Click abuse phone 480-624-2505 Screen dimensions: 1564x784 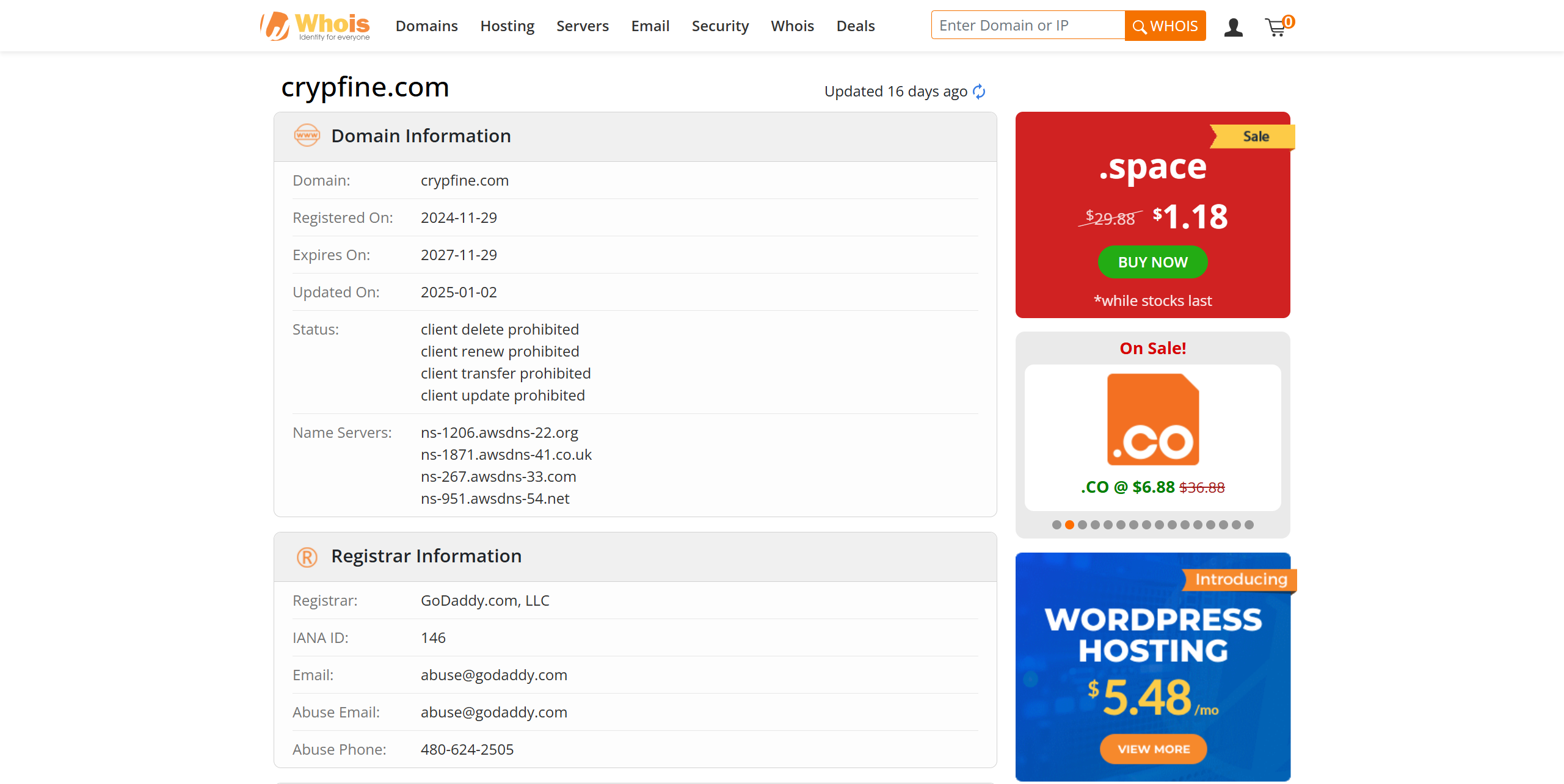467,750
